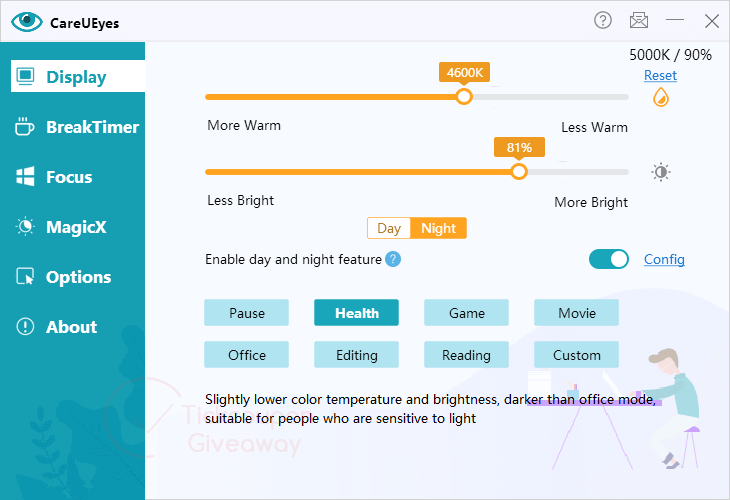Toggle the day and night feature switch
Viewport: 730px width, 500px height.
click(608, 259)
